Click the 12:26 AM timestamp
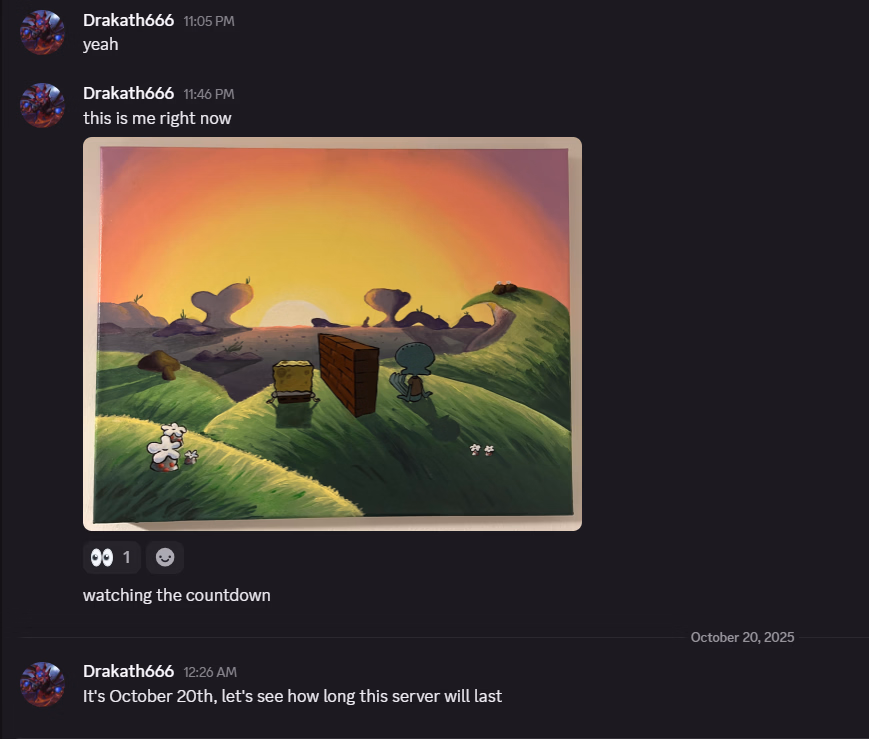869x739 pixels. pos(210,672)
